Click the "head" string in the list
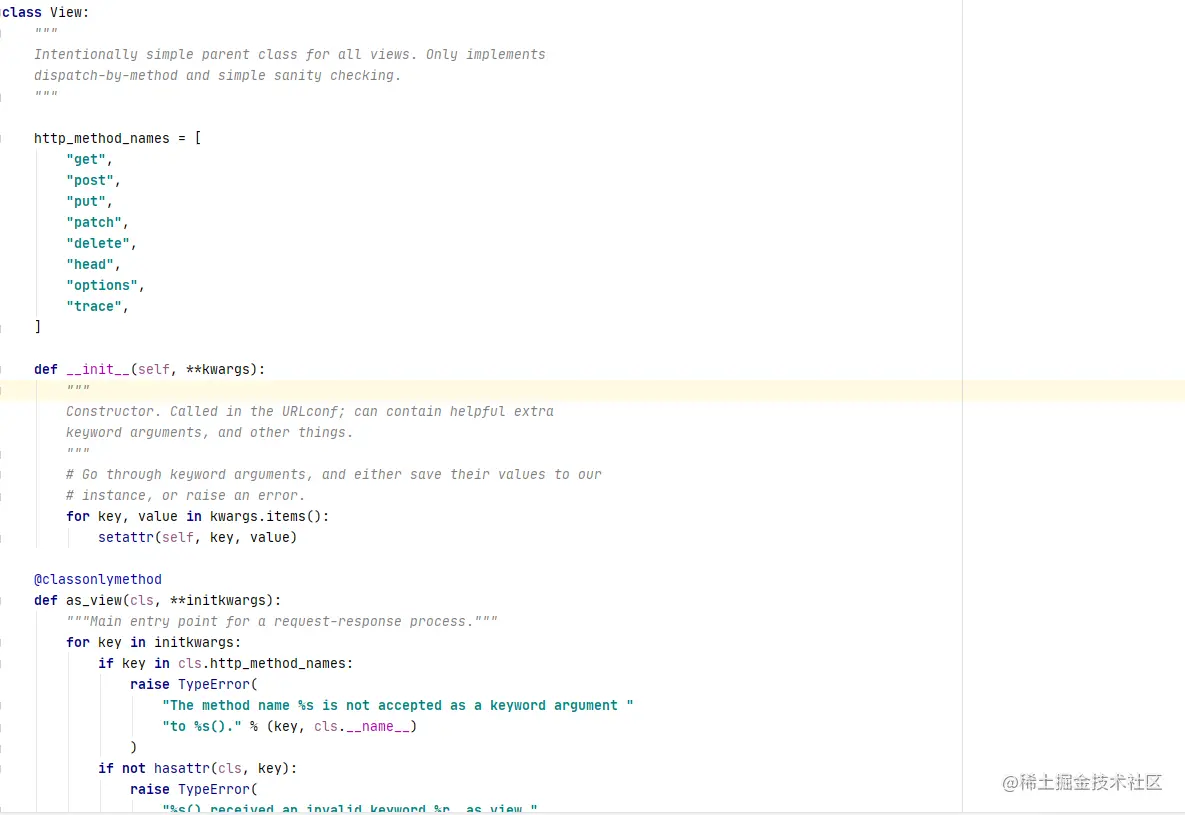The width and height of the screenshot is (1185, 815). point(90,265)
